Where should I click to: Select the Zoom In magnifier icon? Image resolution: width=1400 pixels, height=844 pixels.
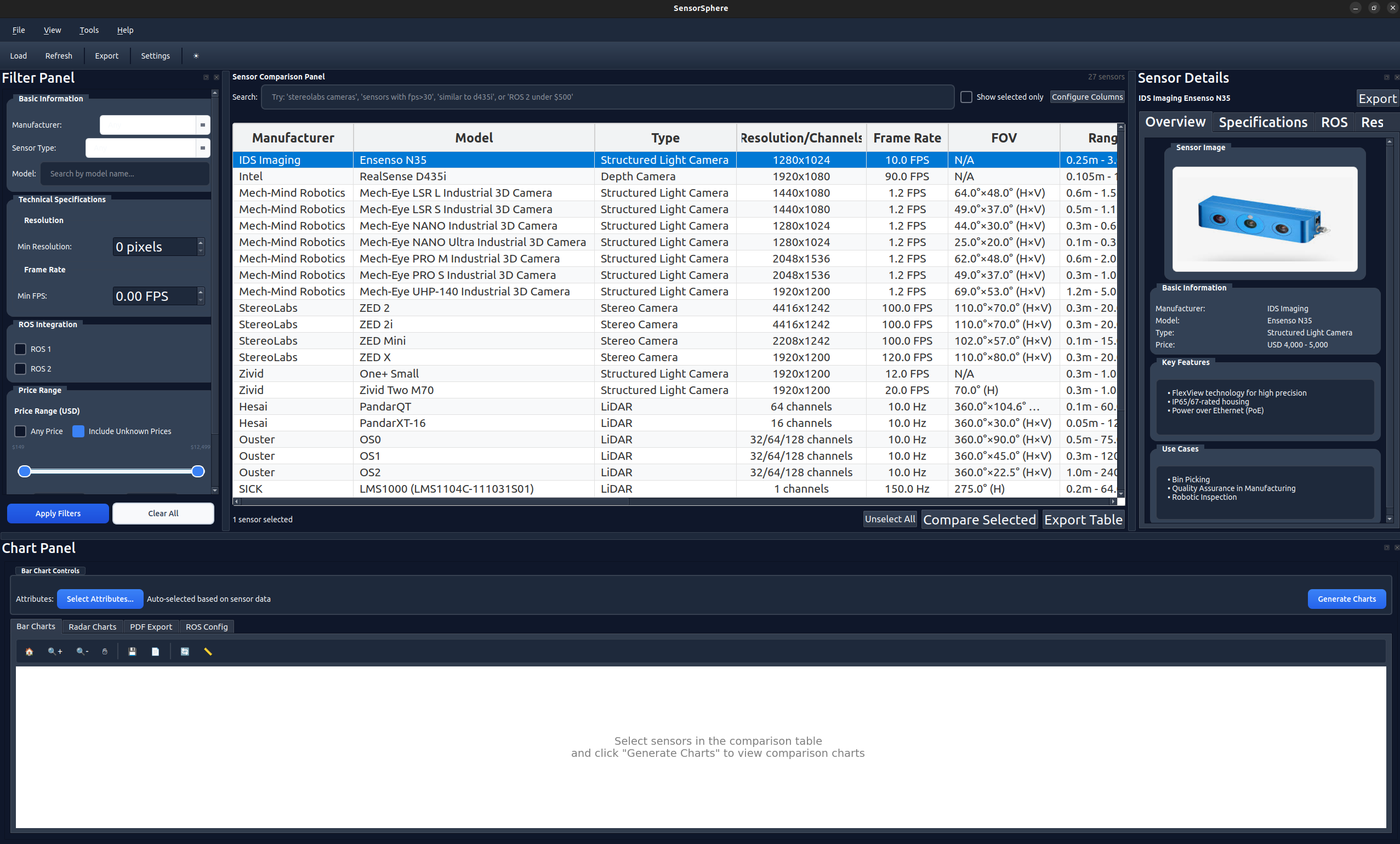tap(55, 652)
